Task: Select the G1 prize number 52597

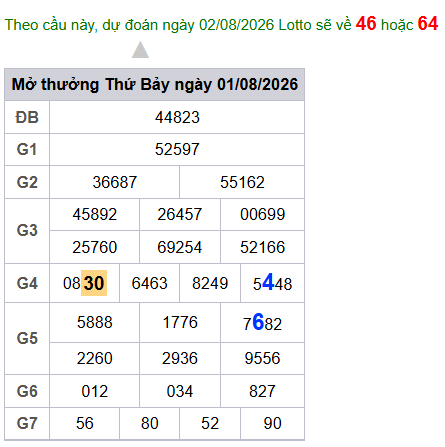Action: [x=177, y=149]
